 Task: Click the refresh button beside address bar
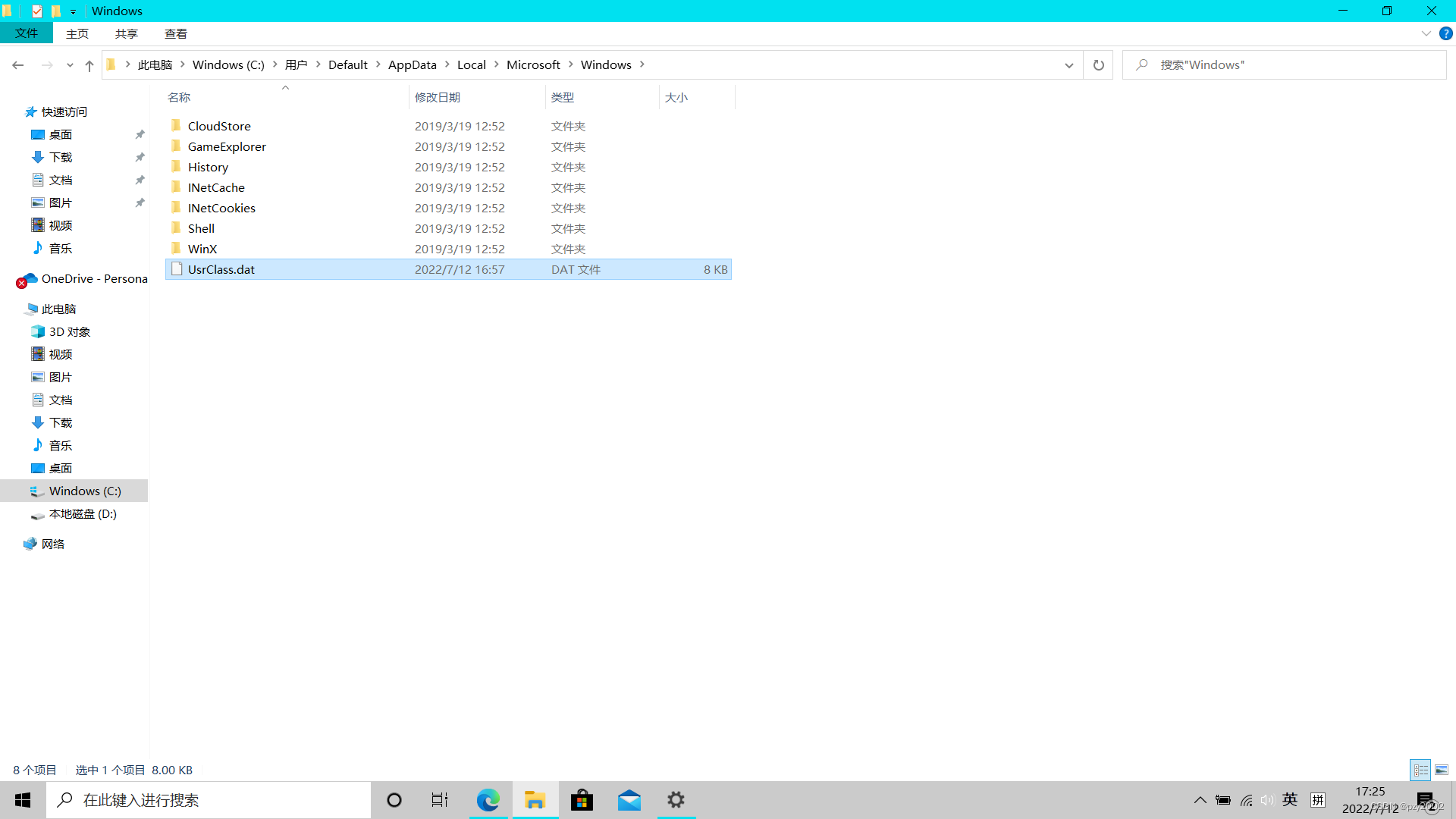[1098, 65]
